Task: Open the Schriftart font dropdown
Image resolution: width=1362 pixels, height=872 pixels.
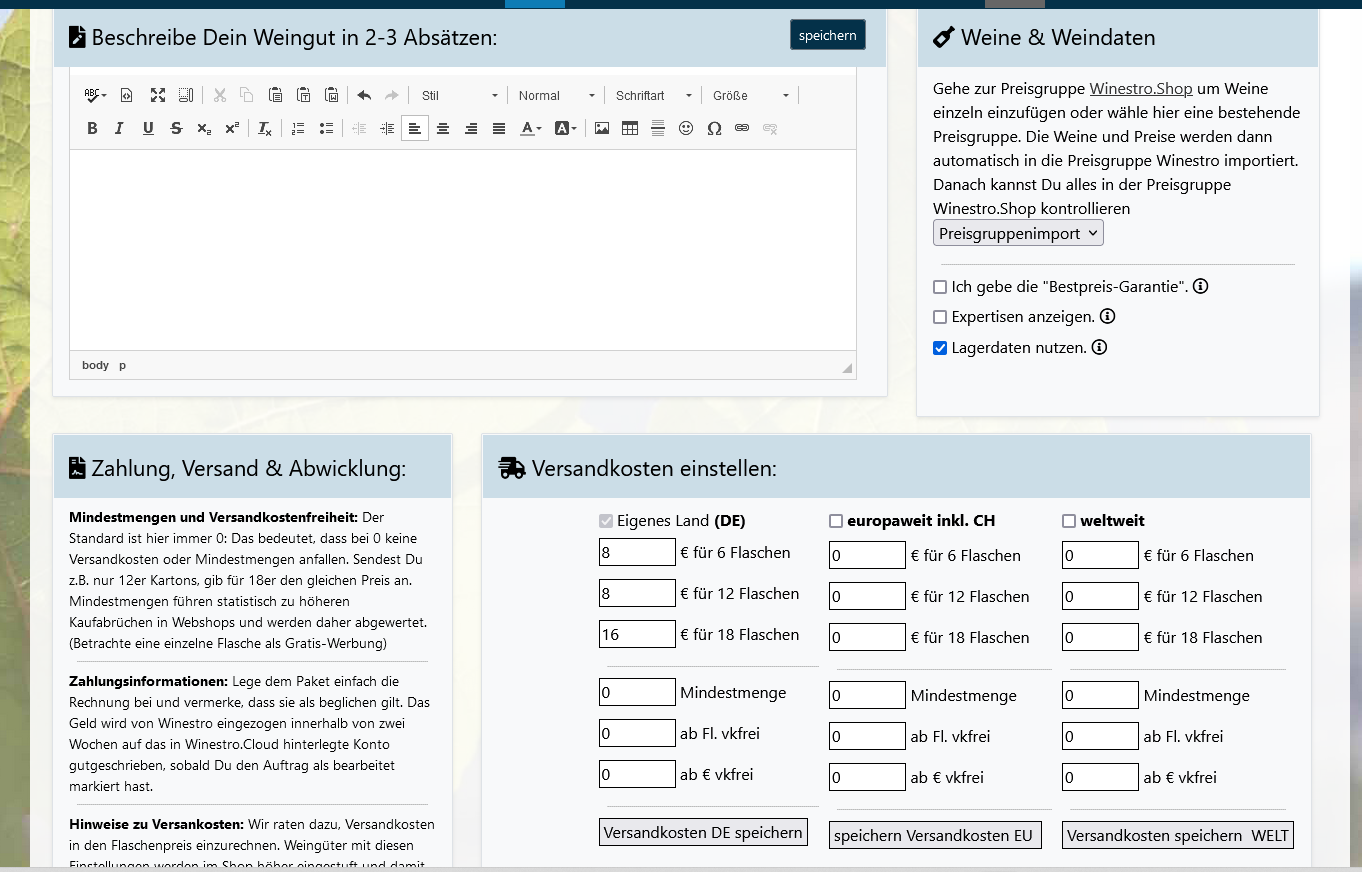Action: click(x=654, y=95)
